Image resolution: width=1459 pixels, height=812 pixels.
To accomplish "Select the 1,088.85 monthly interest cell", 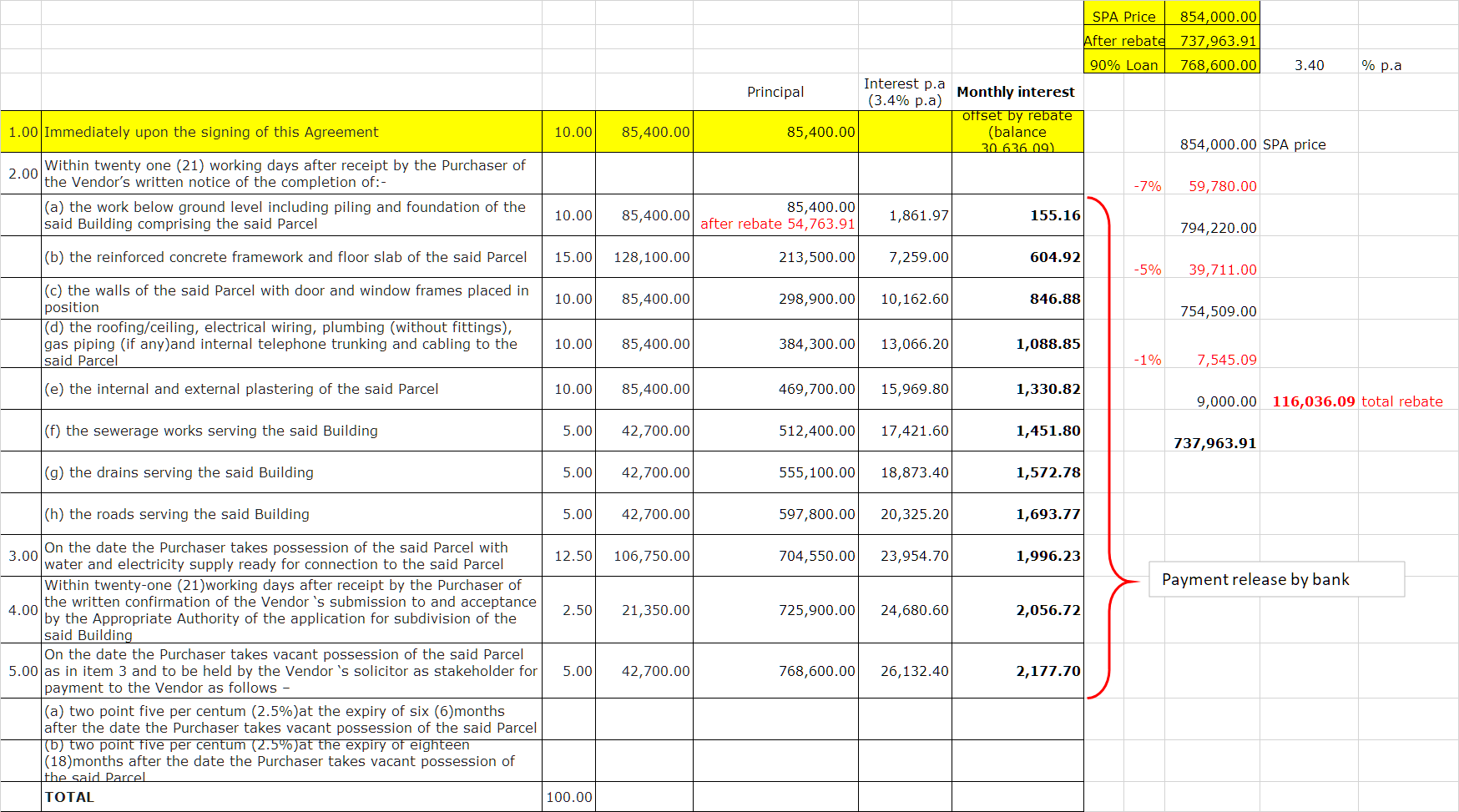I will tap(1017, 344).
